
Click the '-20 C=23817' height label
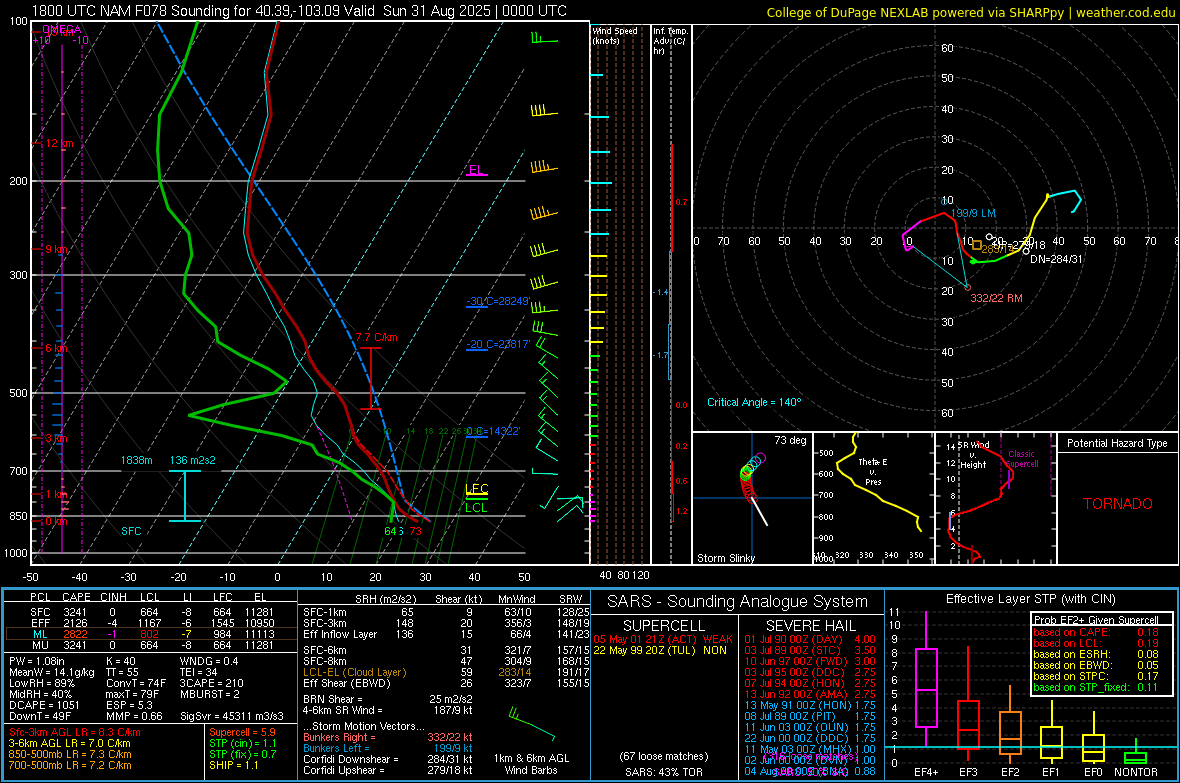pyautogui.click(x=498, y=344)
